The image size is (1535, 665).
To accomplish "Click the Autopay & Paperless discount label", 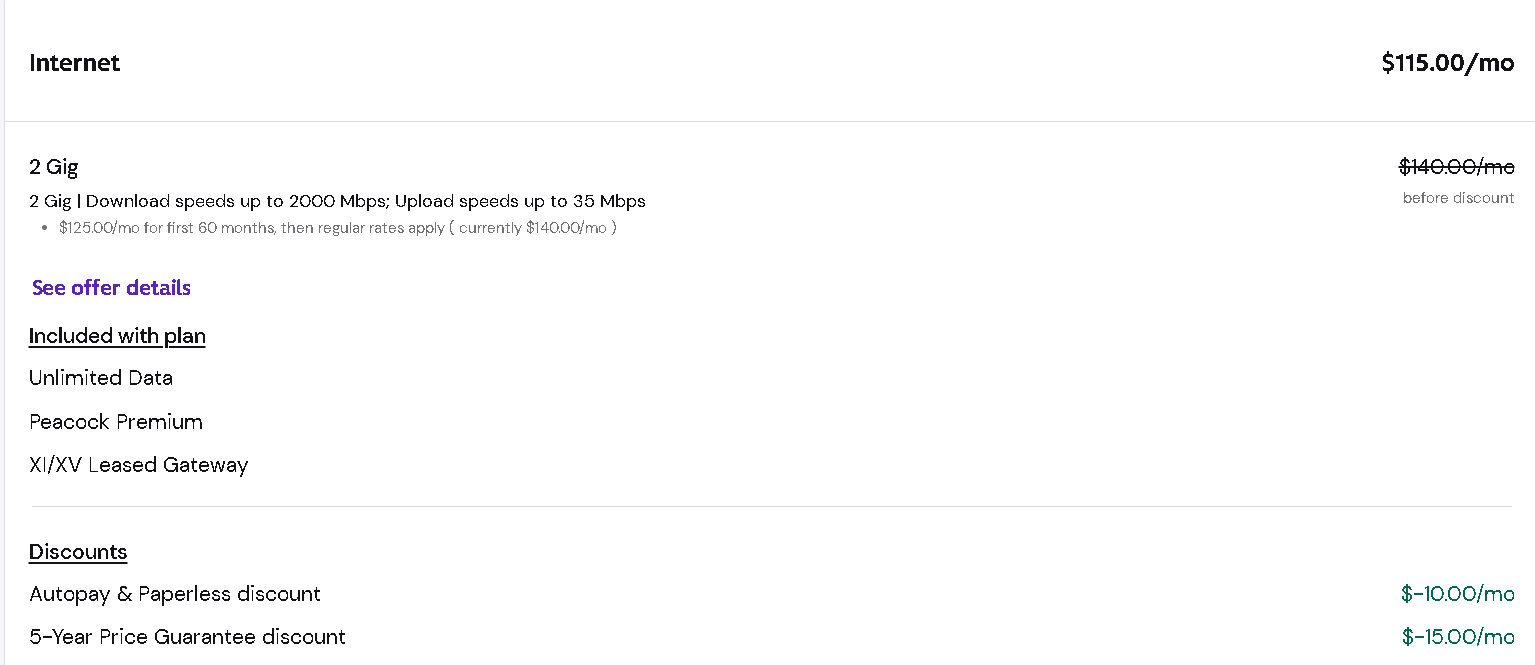I will coord(175,594).
